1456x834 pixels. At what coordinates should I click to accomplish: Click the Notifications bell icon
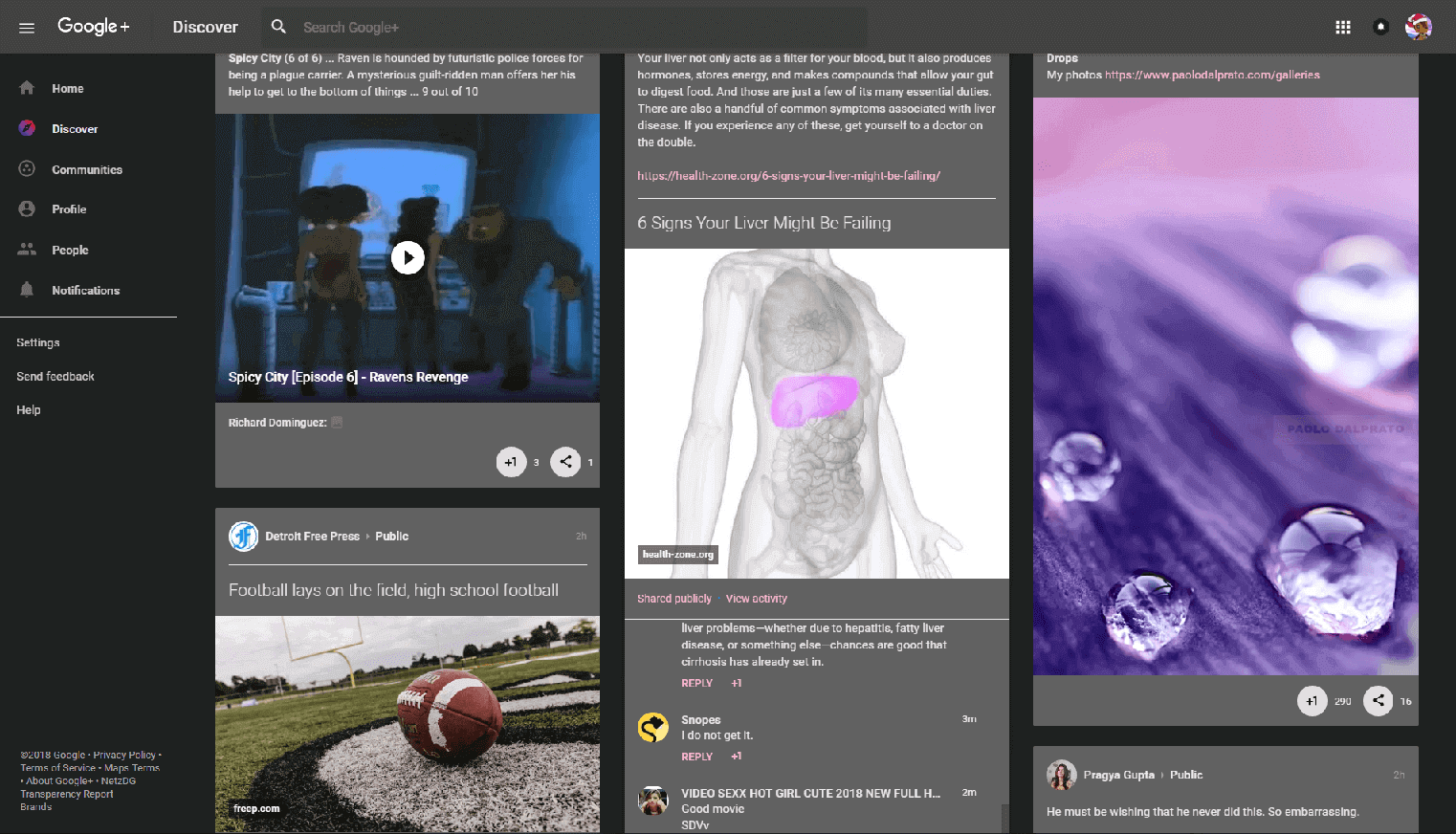coord(27,290)
